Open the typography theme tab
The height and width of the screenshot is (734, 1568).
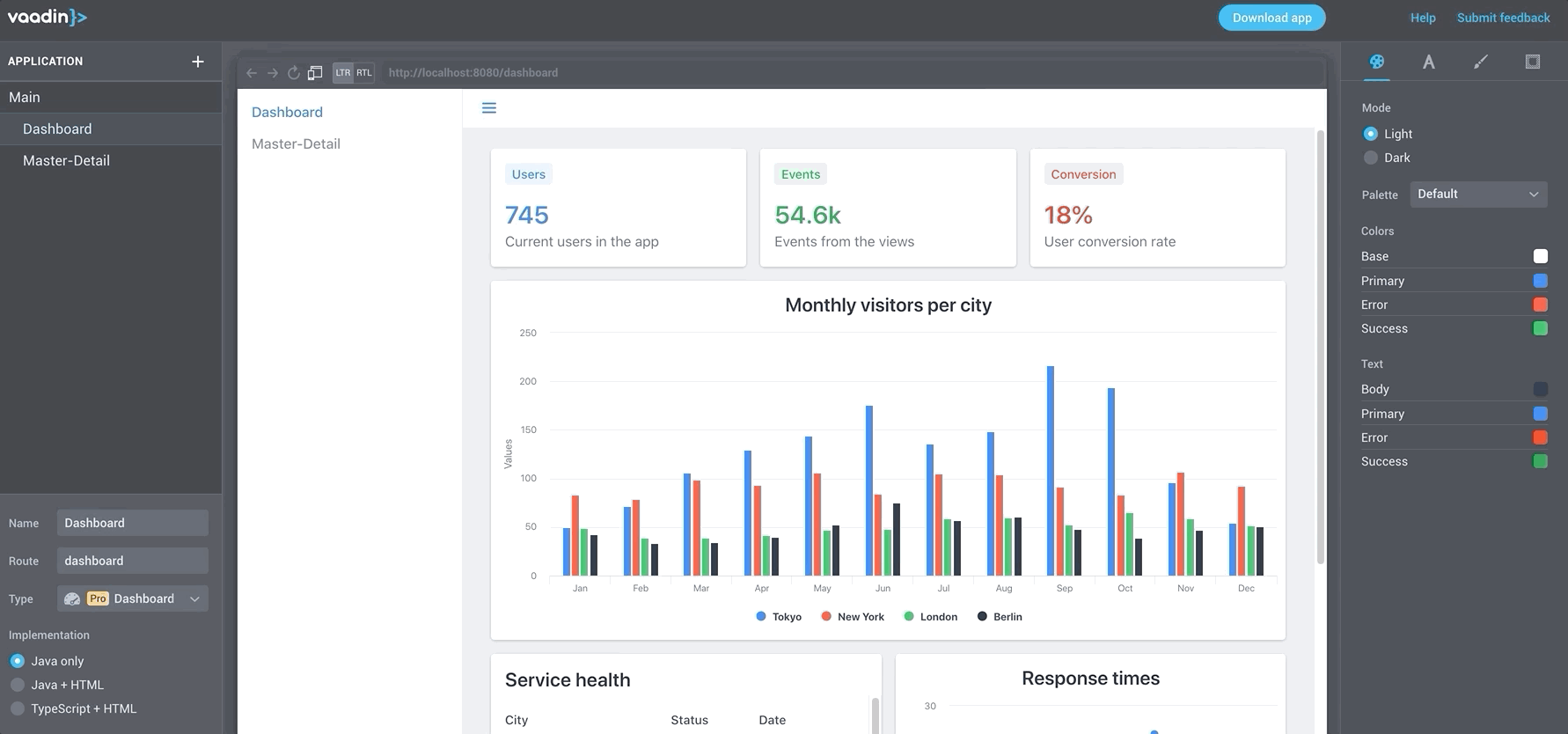[1429, 62]
